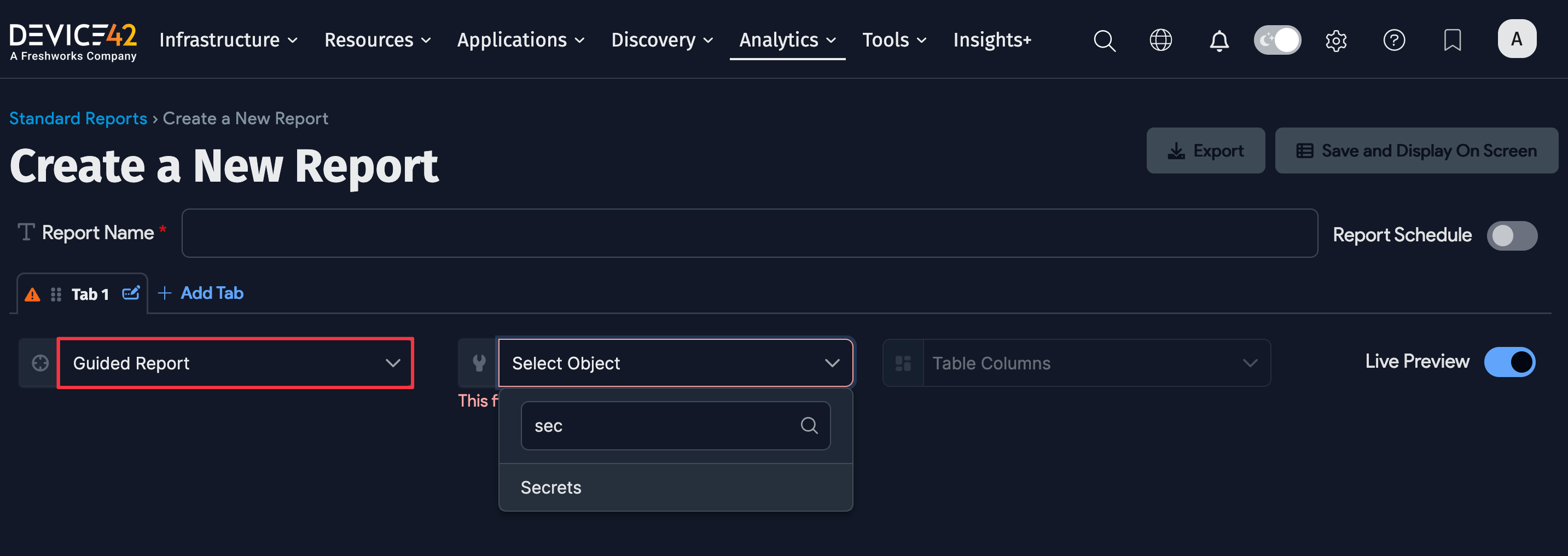This screenshot has height=556, width=1568.
Task: Go back to Standard Reports link
Action: 78,118
